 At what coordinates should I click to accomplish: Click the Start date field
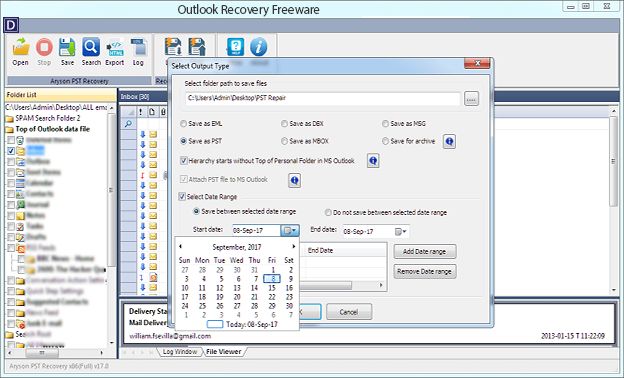pyautogui.click(x=256, y=230)
